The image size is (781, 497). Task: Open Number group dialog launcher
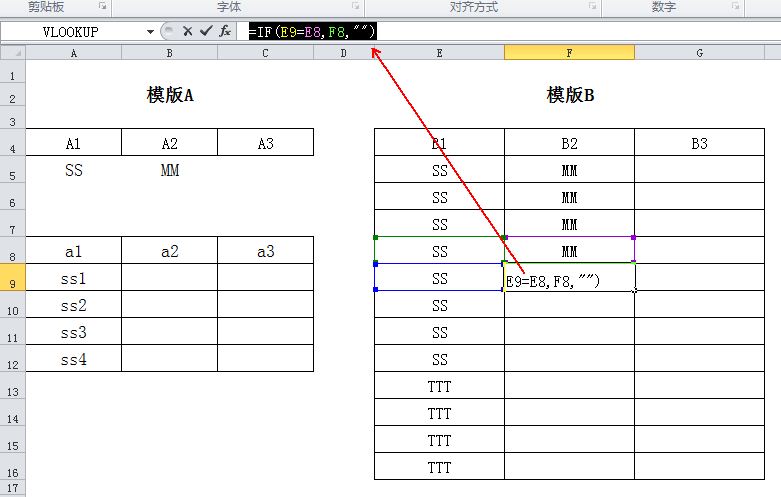pyautogui.click(x=735, y=6)
